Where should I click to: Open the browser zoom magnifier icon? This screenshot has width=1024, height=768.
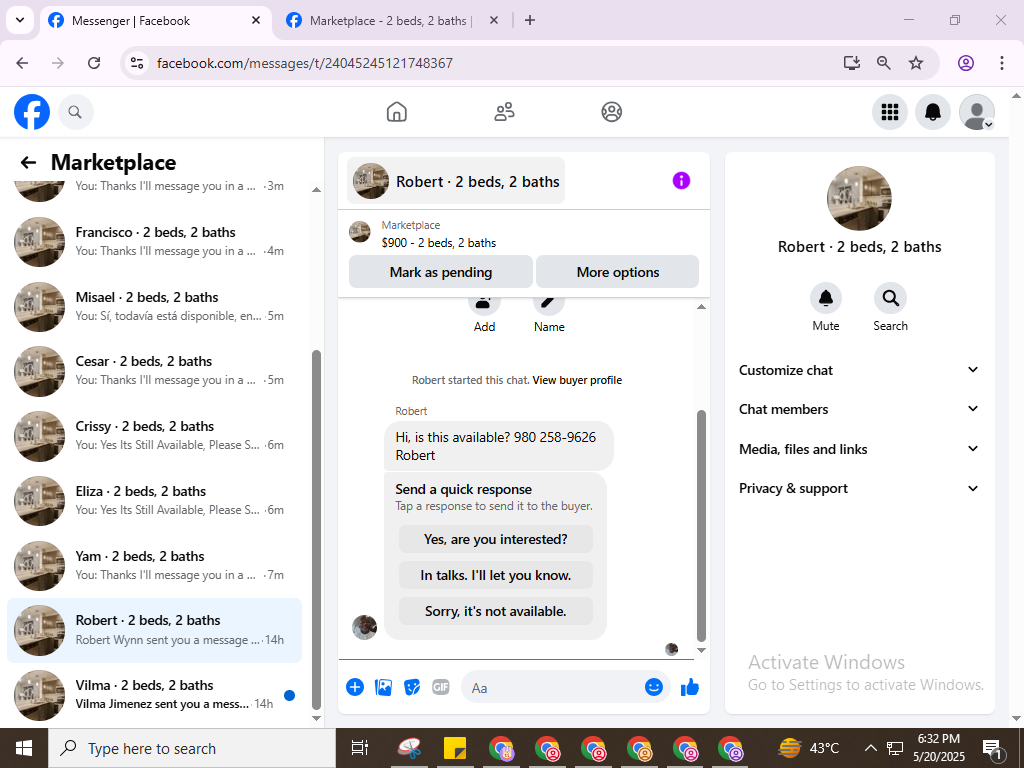[x=884, y=63]
